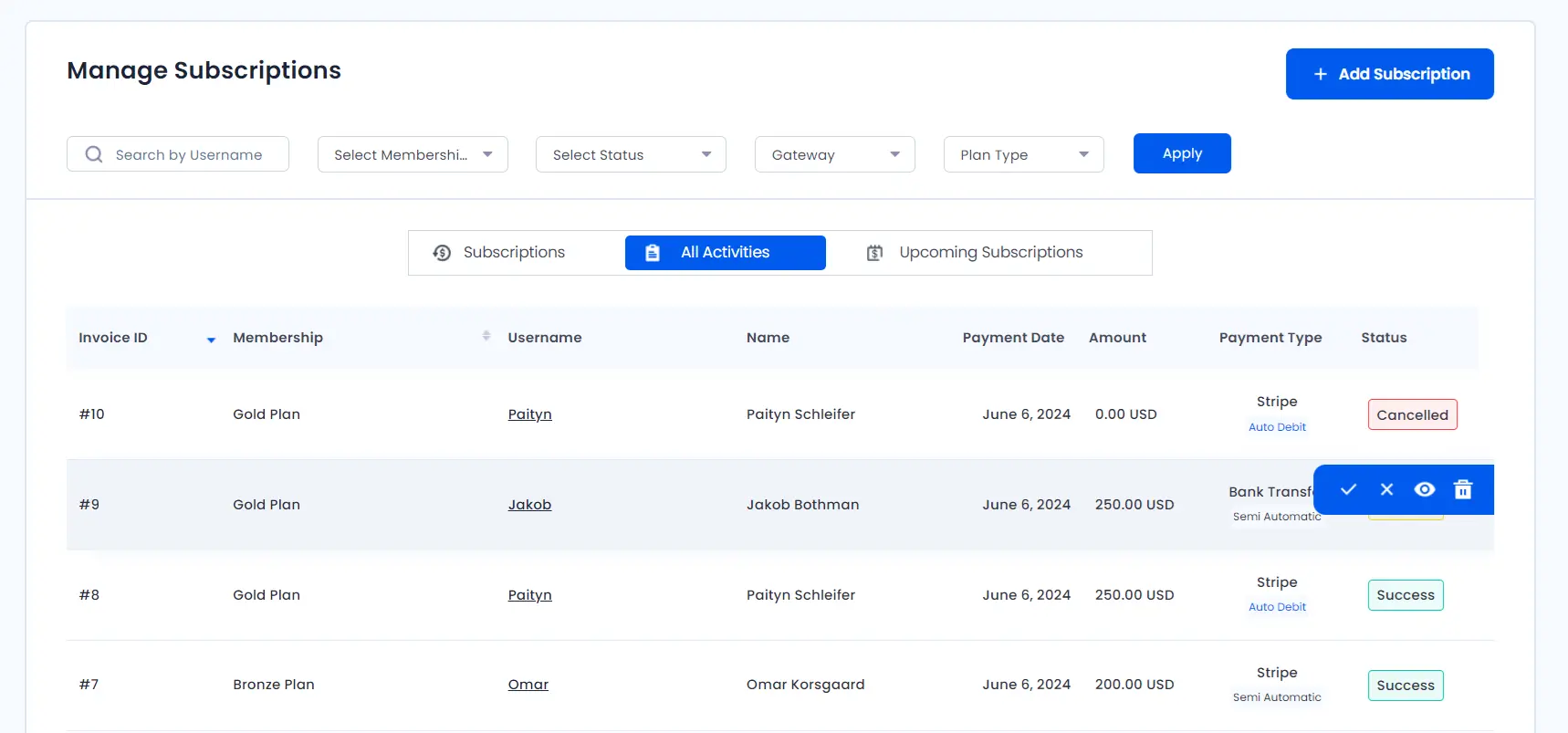
Task: Click the Success badge for invoice #7
Action: coord(1406,686)
